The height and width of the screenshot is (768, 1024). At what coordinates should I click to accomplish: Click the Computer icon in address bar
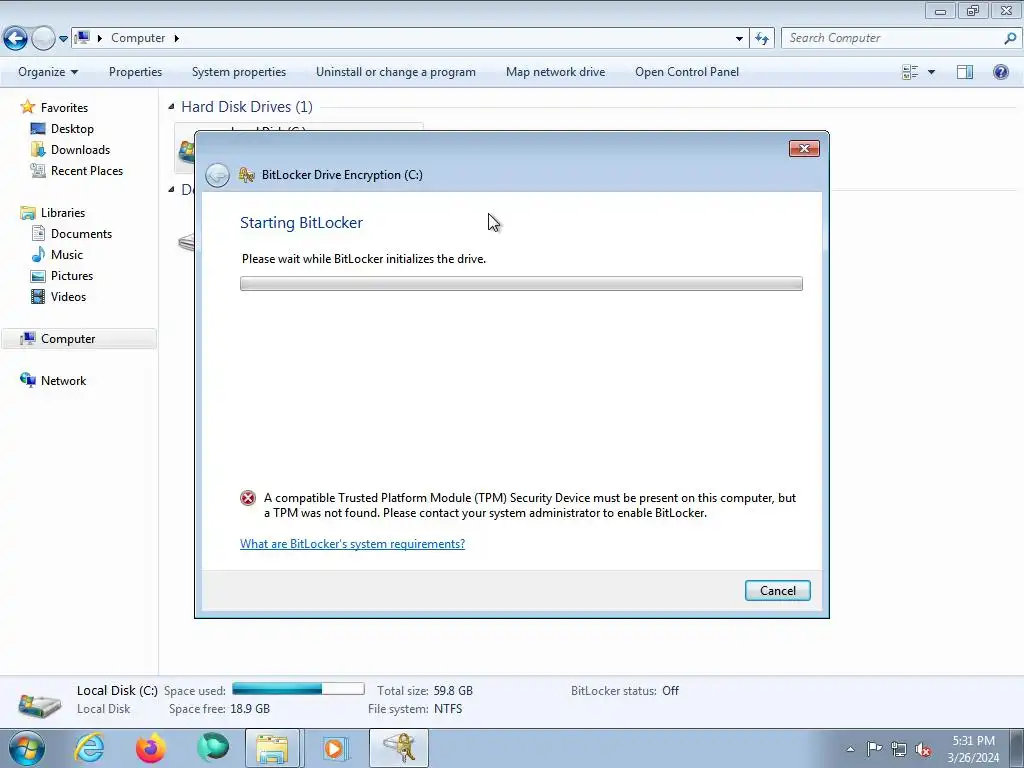point(82,38)
